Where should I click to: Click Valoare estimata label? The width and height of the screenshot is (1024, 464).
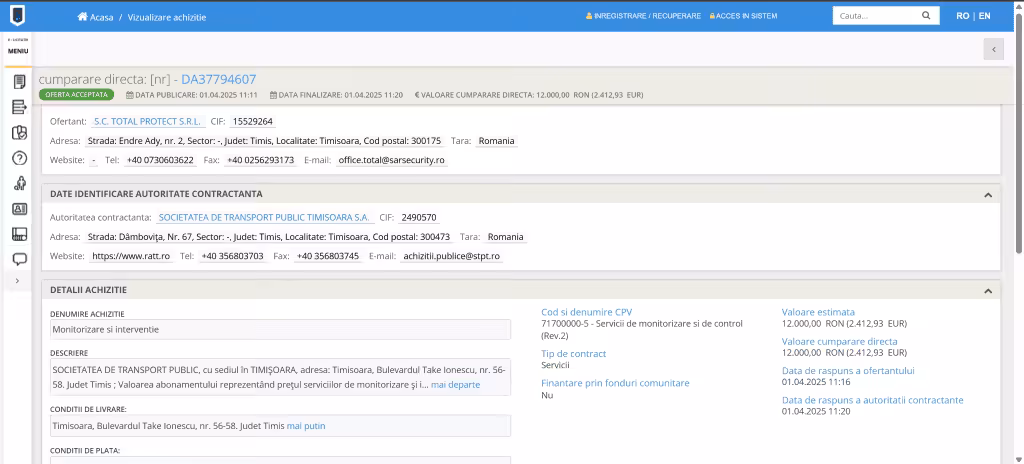818,312
